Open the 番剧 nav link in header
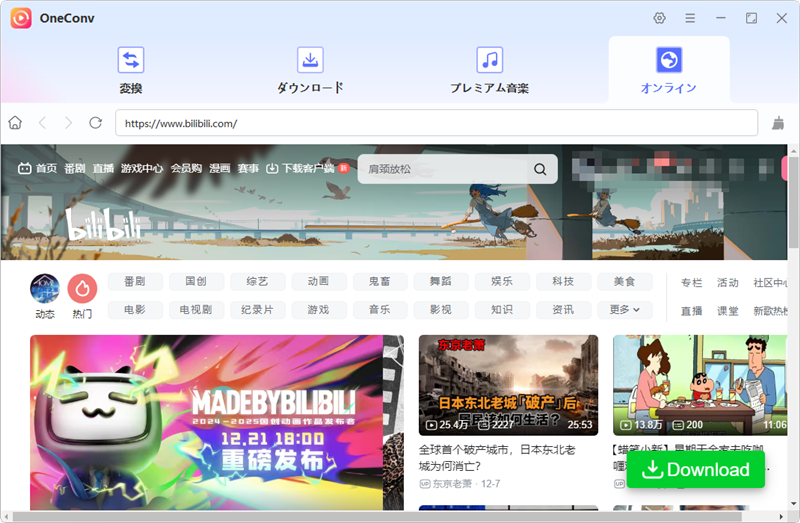The width and height of the screenshot is (800, 523). [74, 168]
